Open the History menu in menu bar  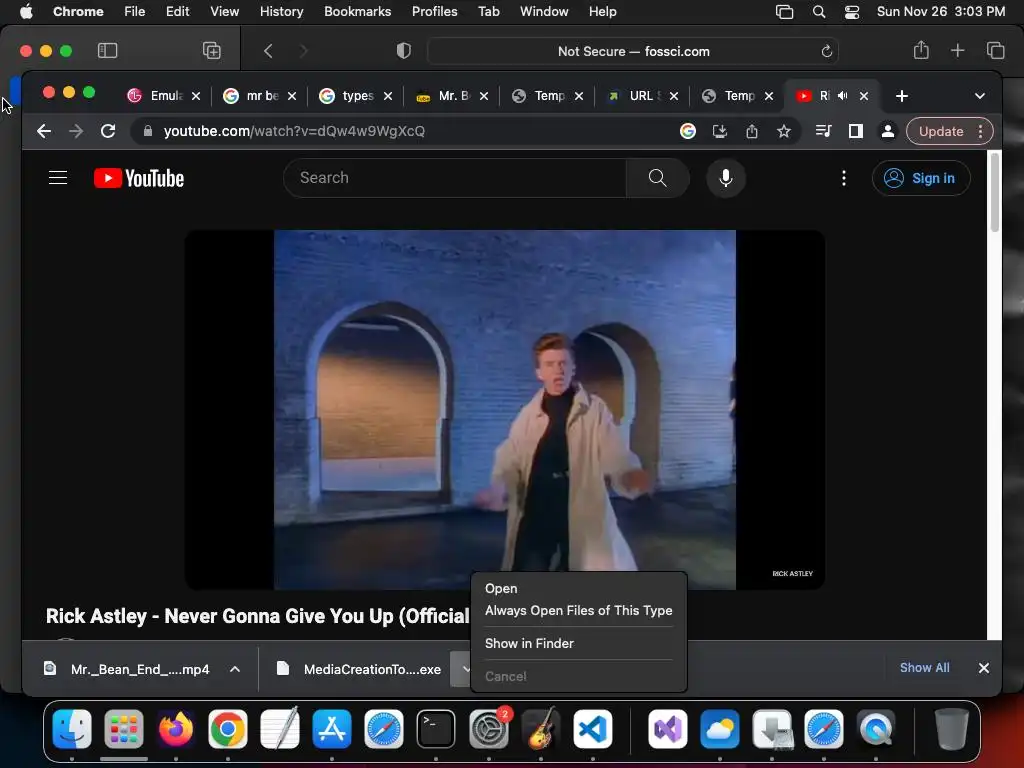pos(281,12)
